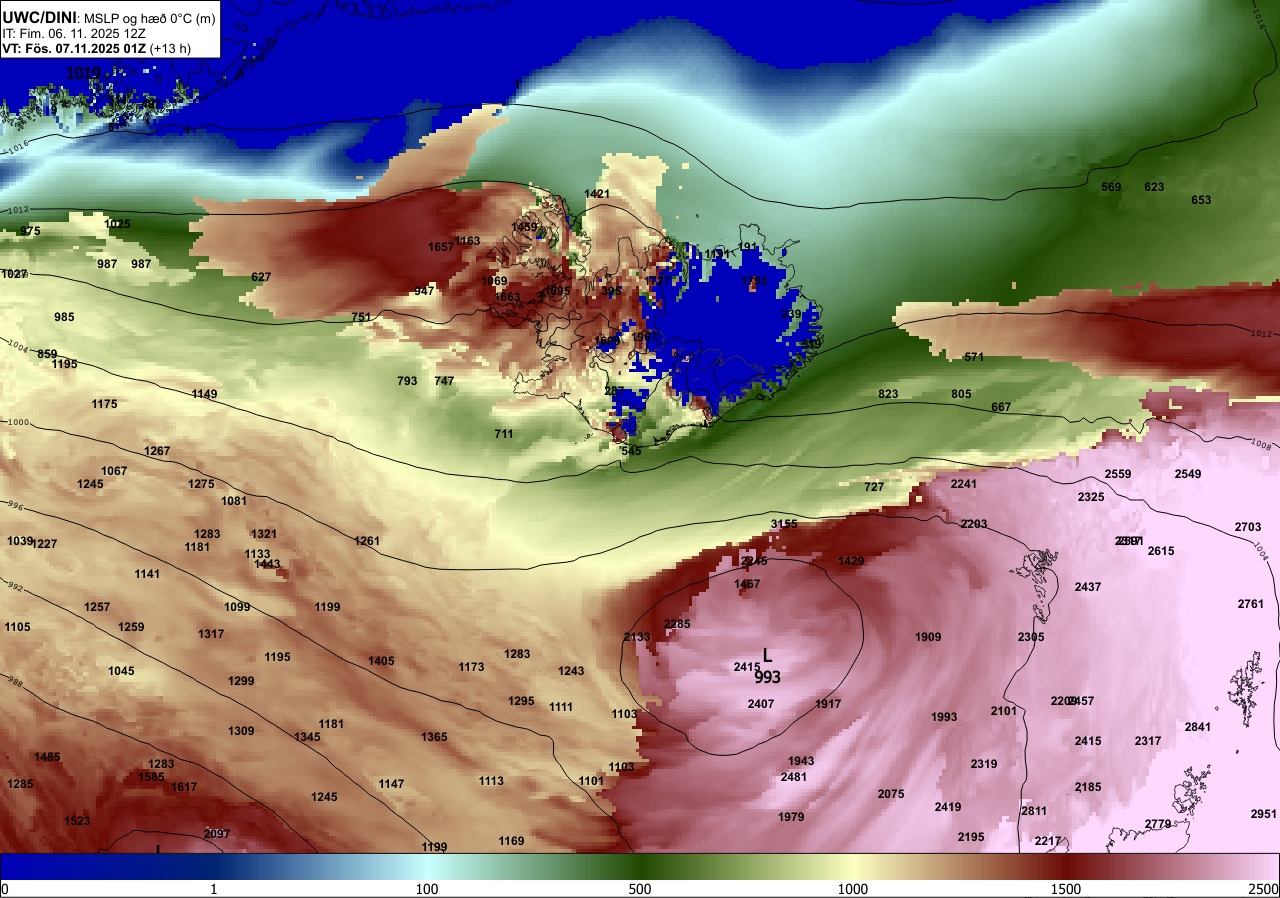Click the 1523 height value

pos(77,821)
